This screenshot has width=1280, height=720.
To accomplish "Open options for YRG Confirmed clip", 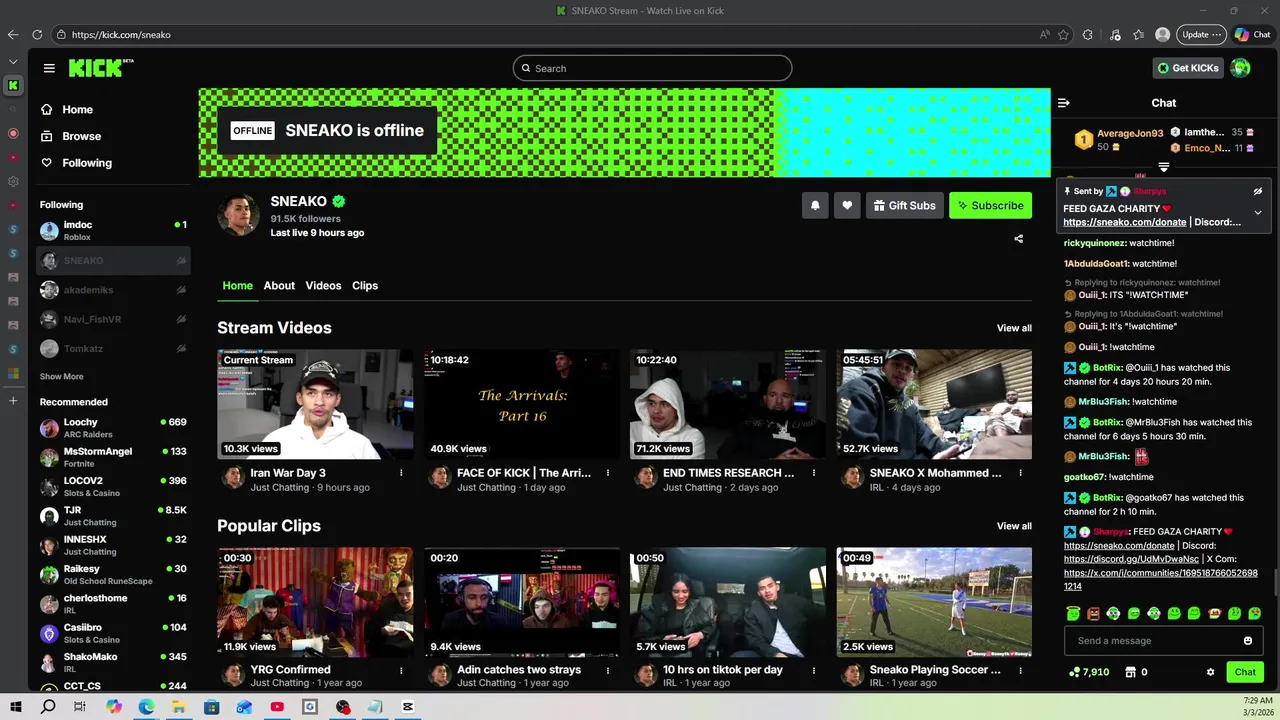I will point(401,670).
